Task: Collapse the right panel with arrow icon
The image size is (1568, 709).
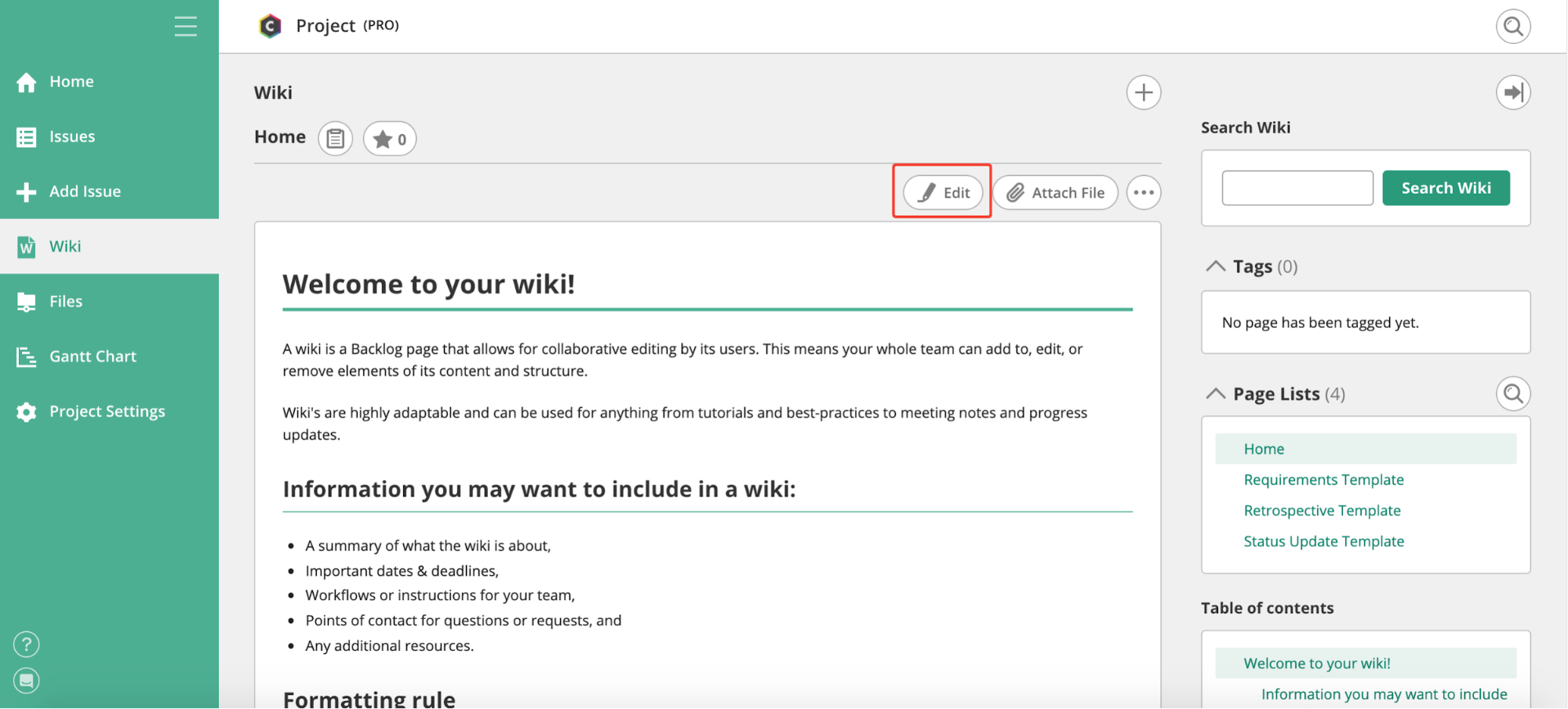Action: point(1512,93)
